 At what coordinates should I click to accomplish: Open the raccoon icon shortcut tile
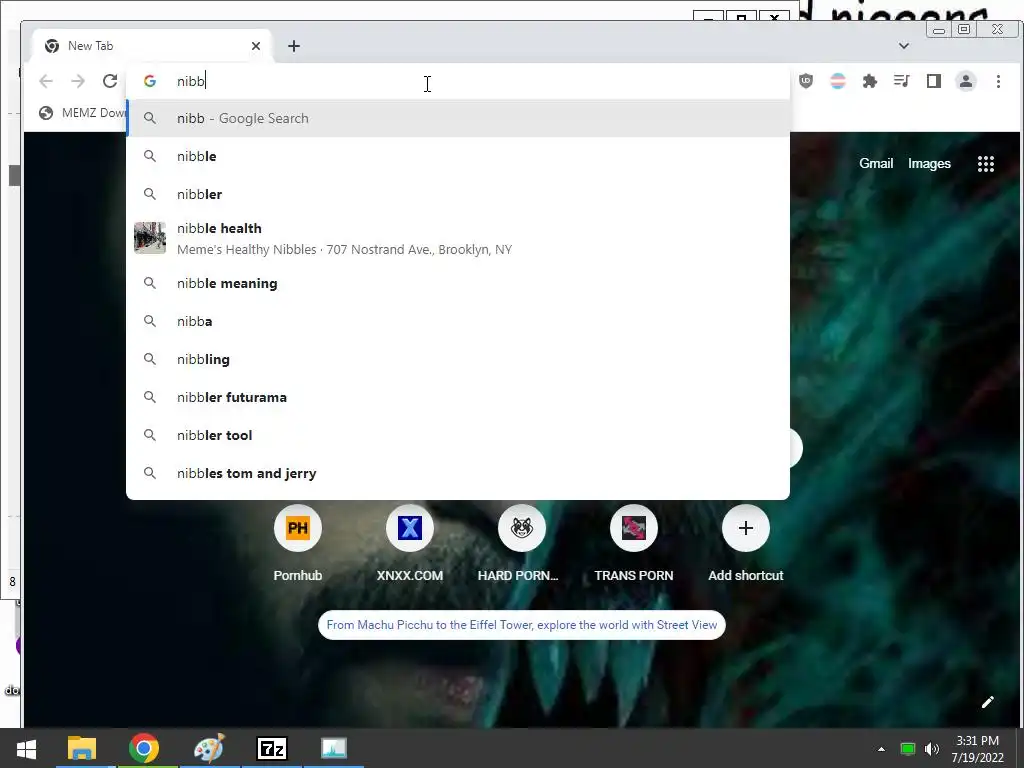[x=521, y=528]
